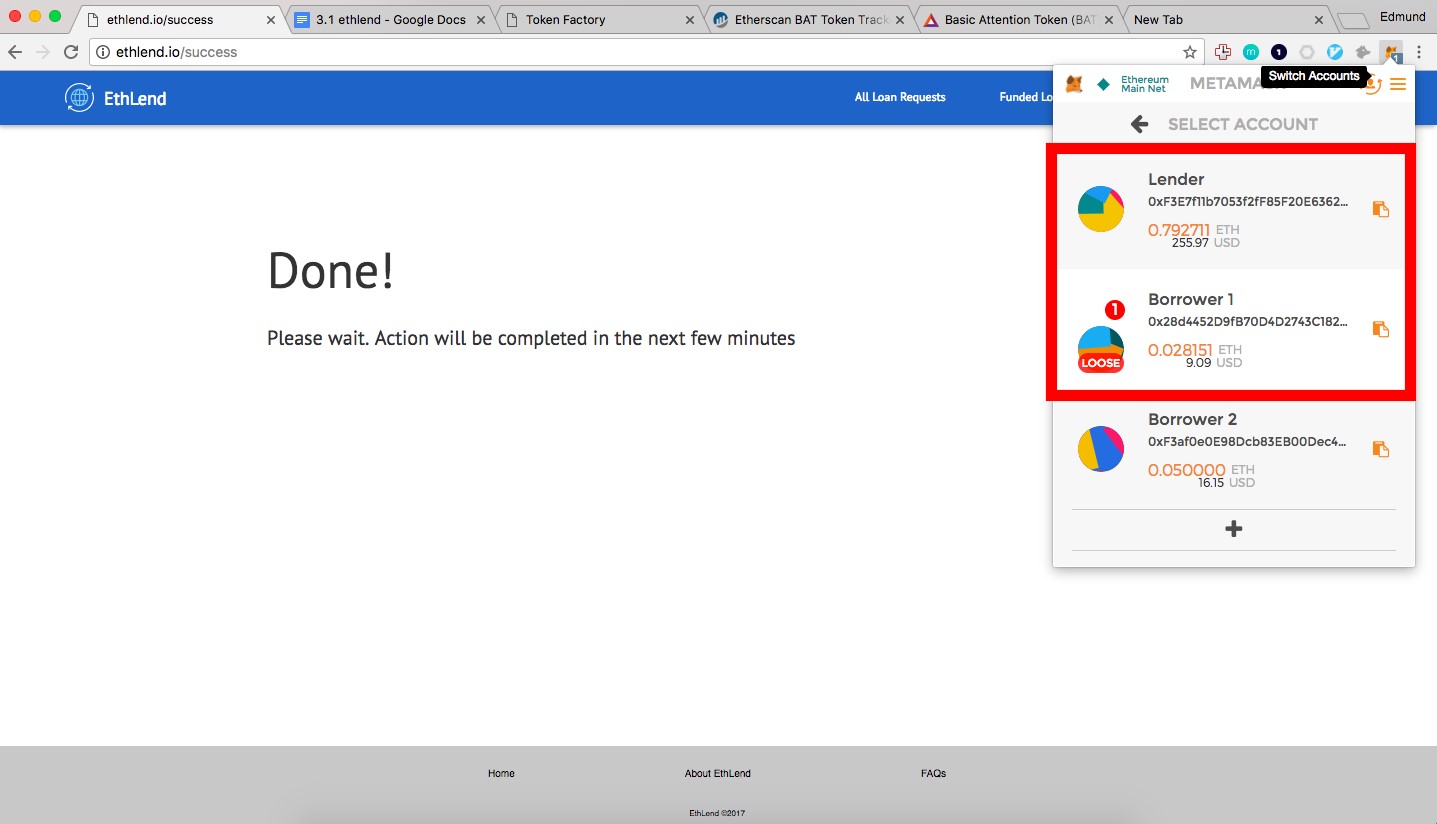Copy the Borrower 1 account address
Screen dimensions: 1437x824
pos(1381,329)
